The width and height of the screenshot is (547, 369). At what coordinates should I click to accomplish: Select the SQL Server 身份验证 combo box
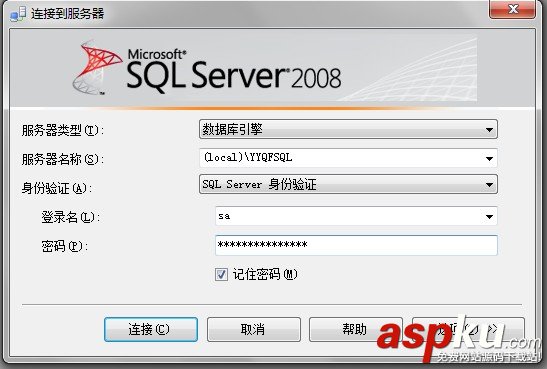coord(348,184)
